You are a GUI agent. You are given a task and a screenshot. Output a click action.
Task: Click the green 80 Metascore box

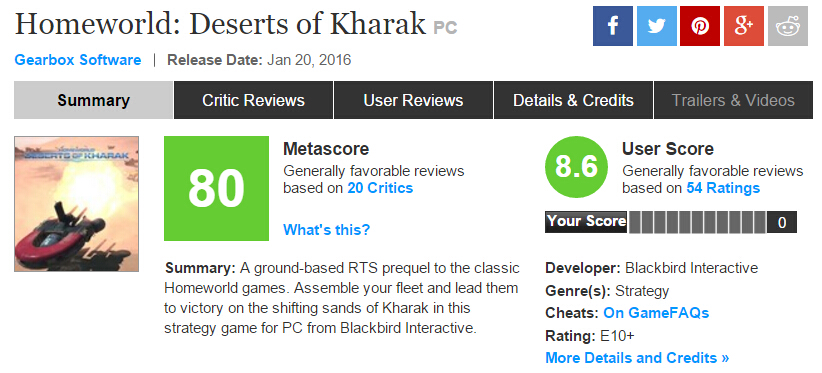click(x=216, y=189)
